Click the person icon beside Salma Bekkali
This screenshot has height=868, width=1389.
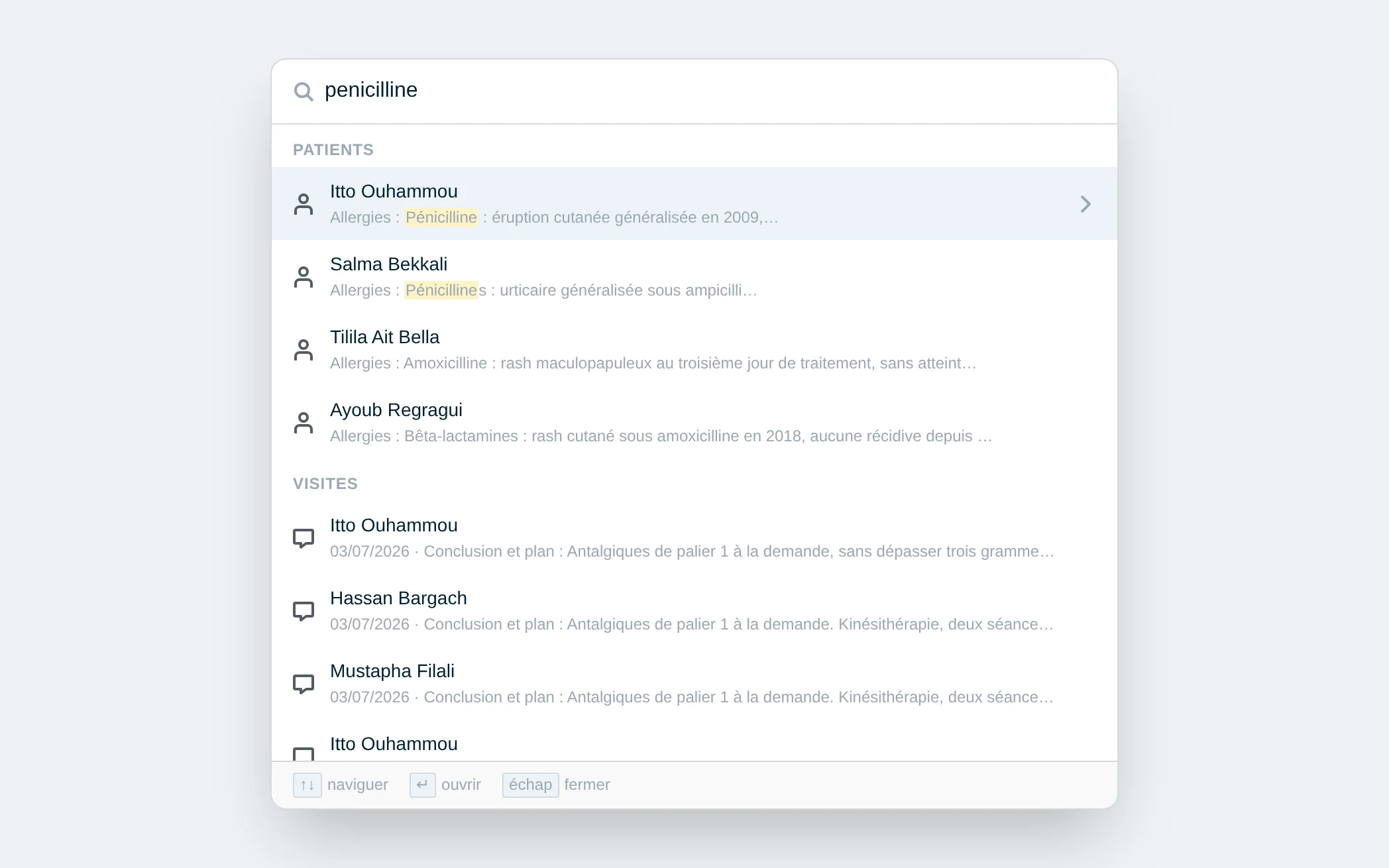click(x=304, y=277)
